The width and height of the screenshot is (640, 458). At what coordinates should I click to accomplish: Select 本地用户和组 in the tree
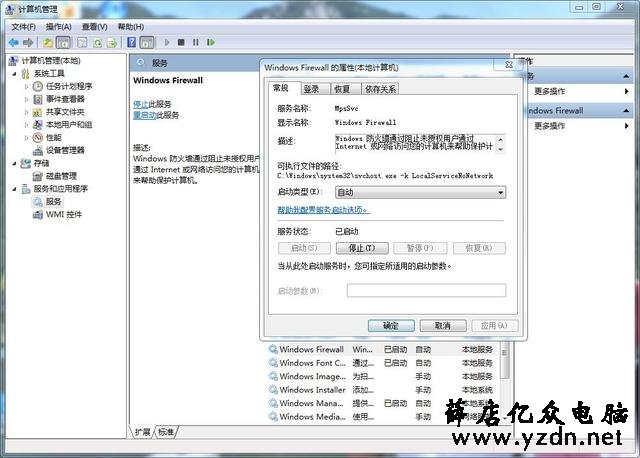(69, 125)
